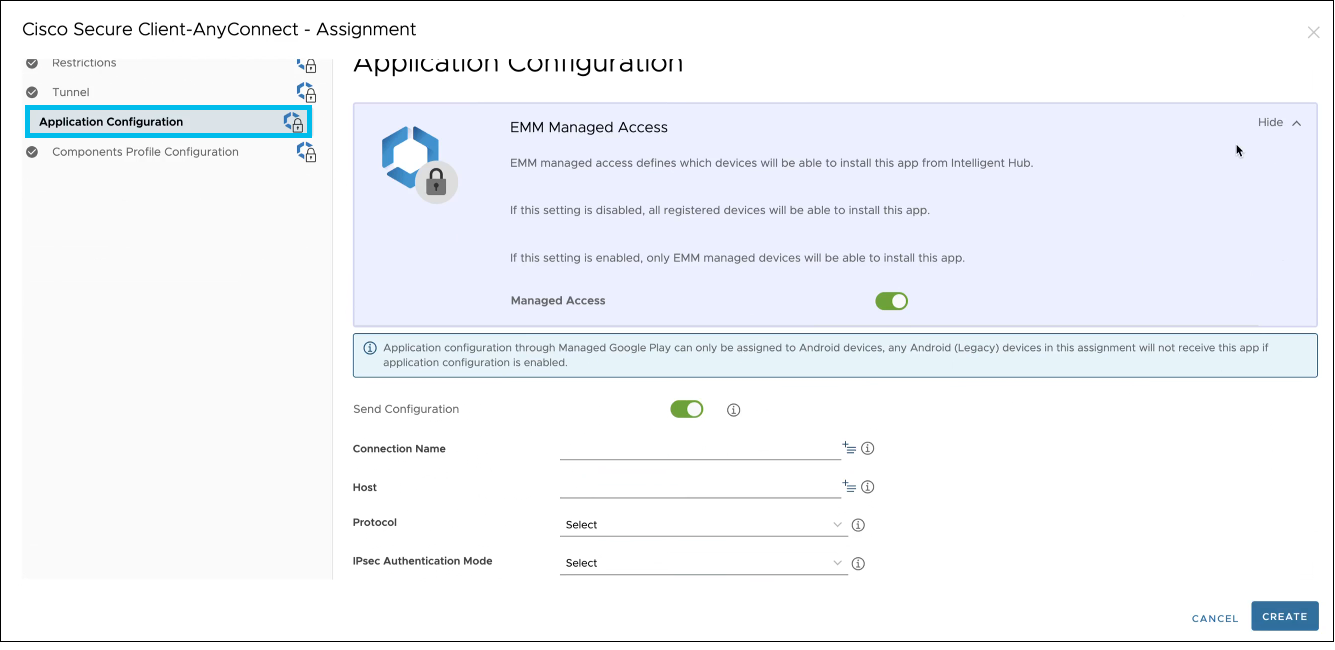Click info icon for IPsec Authentication Mode
The height and width of the screenshot is (650, 1335).
(x=857, y=564)
